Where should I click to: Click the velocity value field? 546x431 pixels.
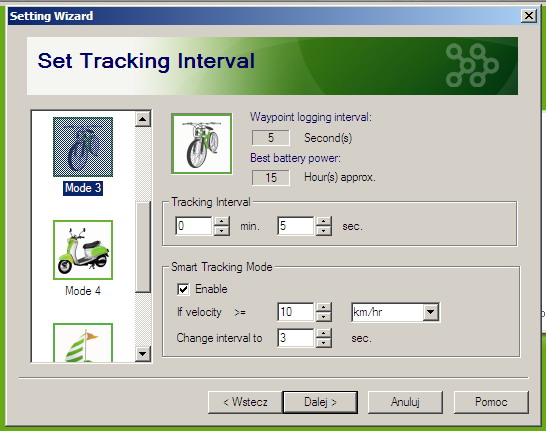(x=296, y=312)
